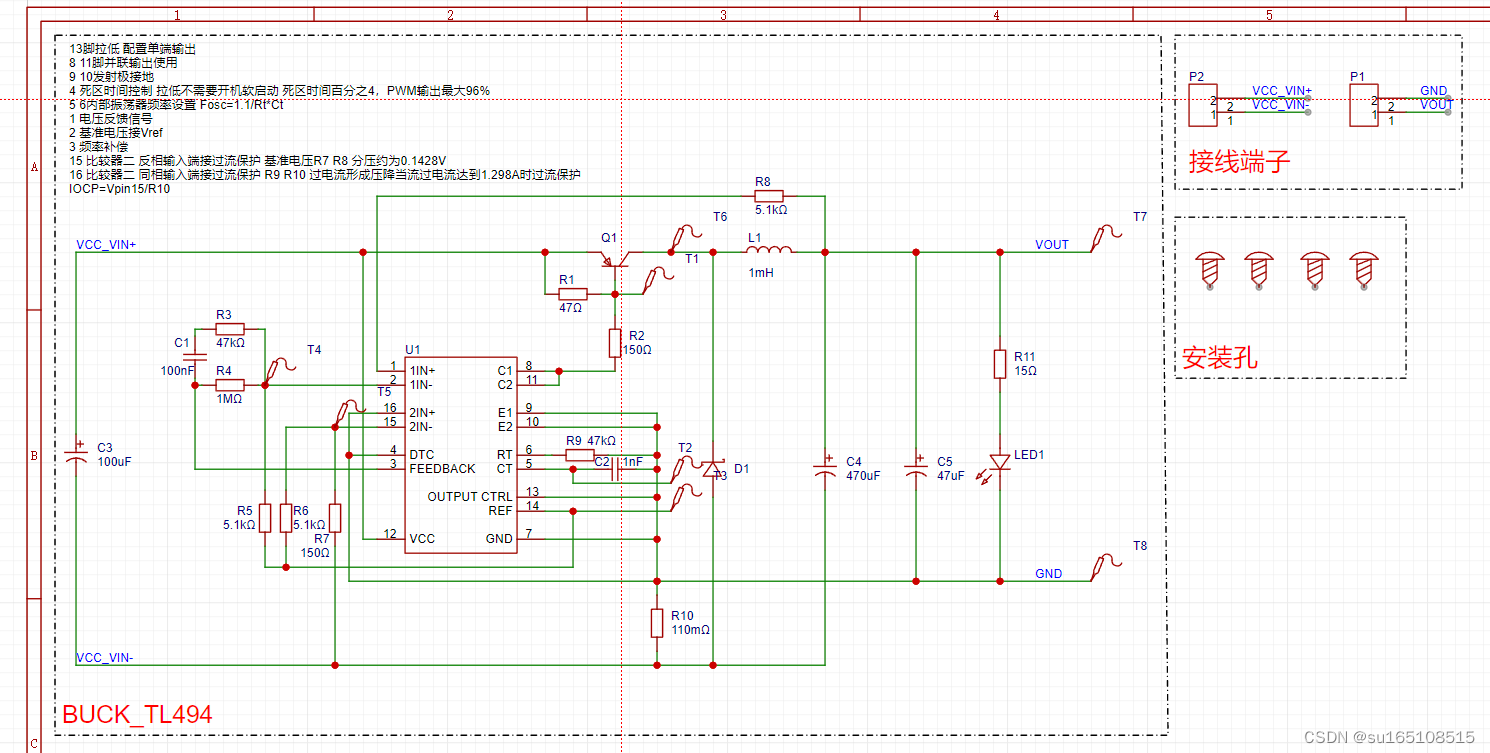Click the 1mH inductor value text
Screen dimensions: 1490x753
coord(761,272)
